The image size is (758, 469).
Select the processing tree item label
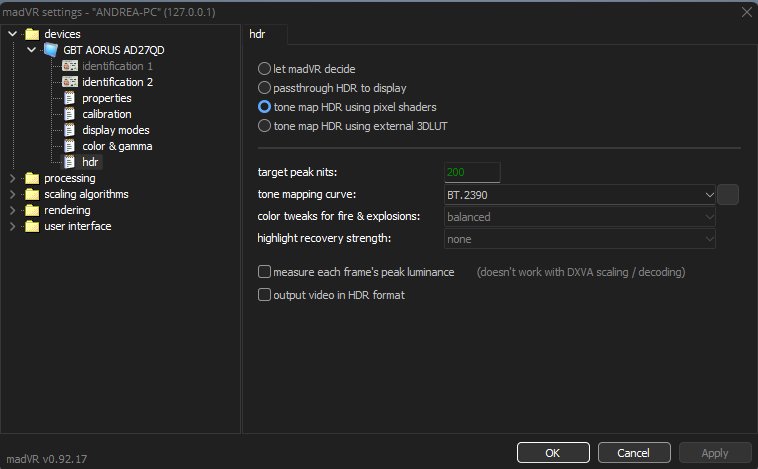[70, 178]
